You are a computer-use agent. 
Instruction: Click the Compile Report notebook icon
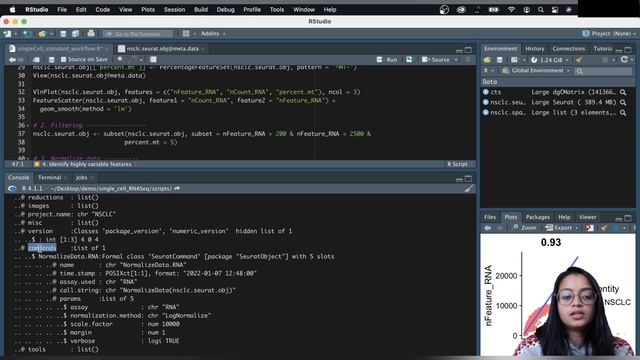tap(153, 60)
